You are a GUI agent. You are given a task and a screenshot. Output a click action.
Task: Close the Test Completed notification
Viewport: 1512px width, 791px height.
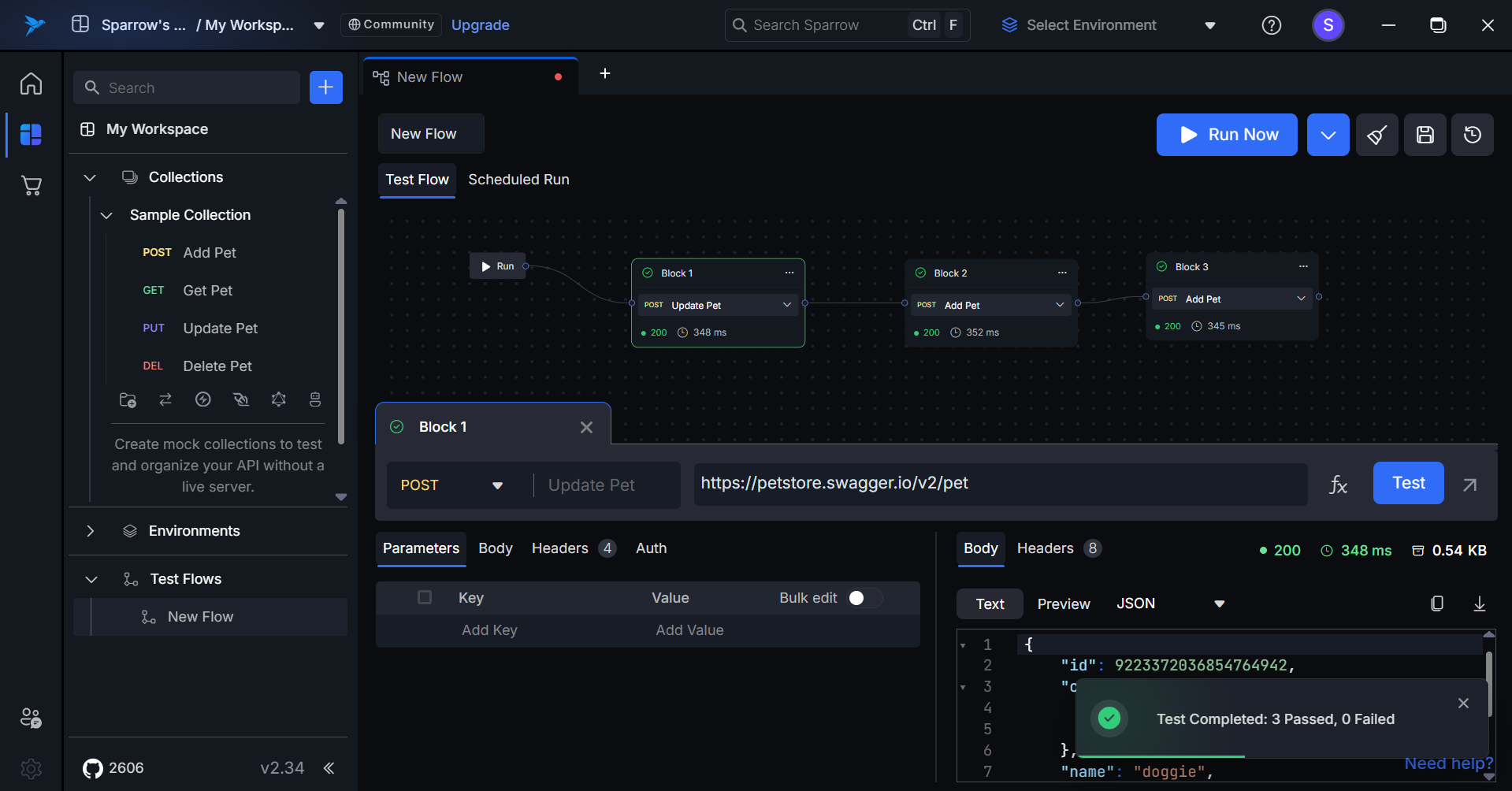[x=1463, y=703]
